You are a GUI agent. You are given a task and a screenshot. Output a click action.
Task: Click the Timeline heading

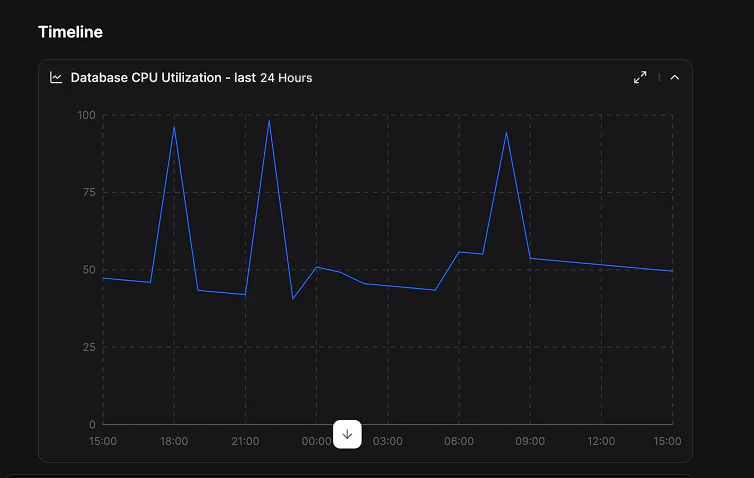(x=70, y=32)
